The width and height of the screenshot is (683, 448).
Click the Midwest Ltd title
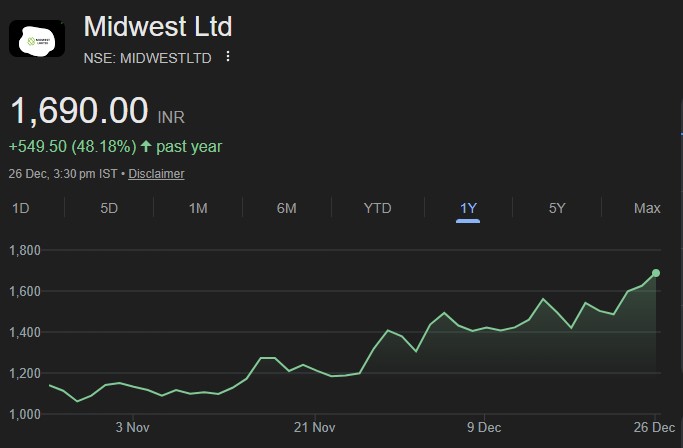click(x=157, y=26)
